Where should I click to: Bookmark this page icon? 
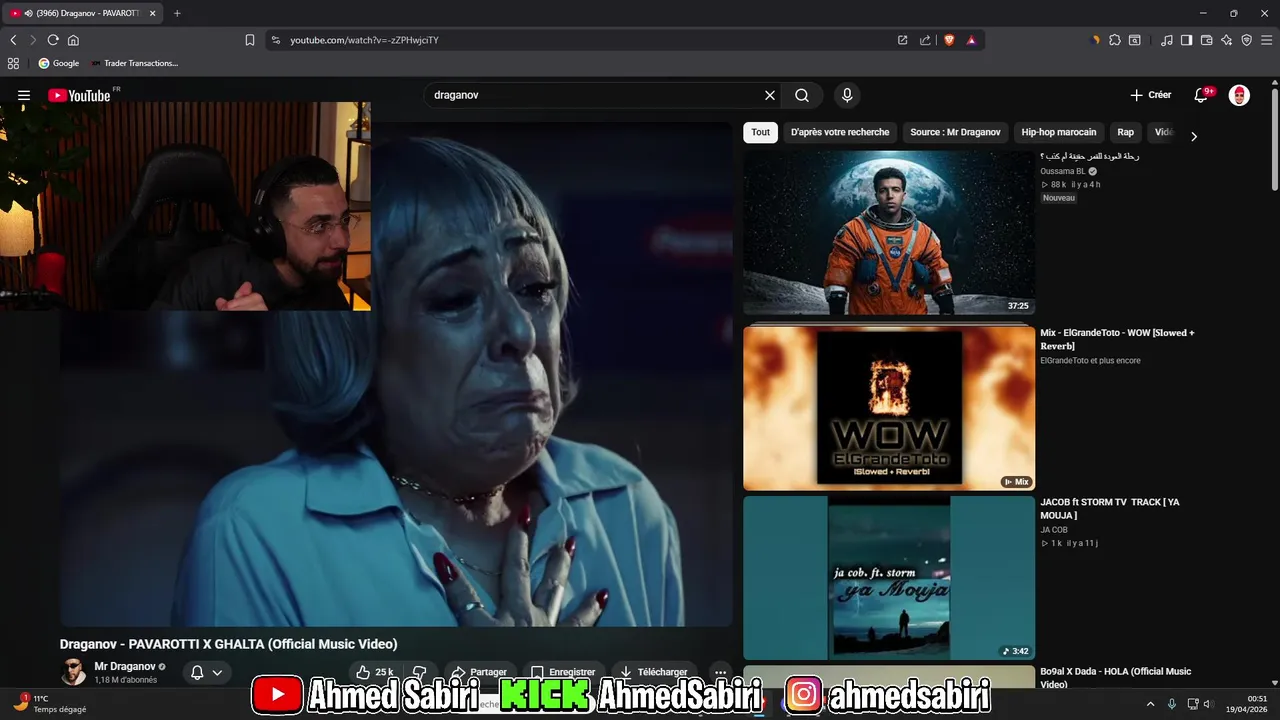(x=250, y=40)
